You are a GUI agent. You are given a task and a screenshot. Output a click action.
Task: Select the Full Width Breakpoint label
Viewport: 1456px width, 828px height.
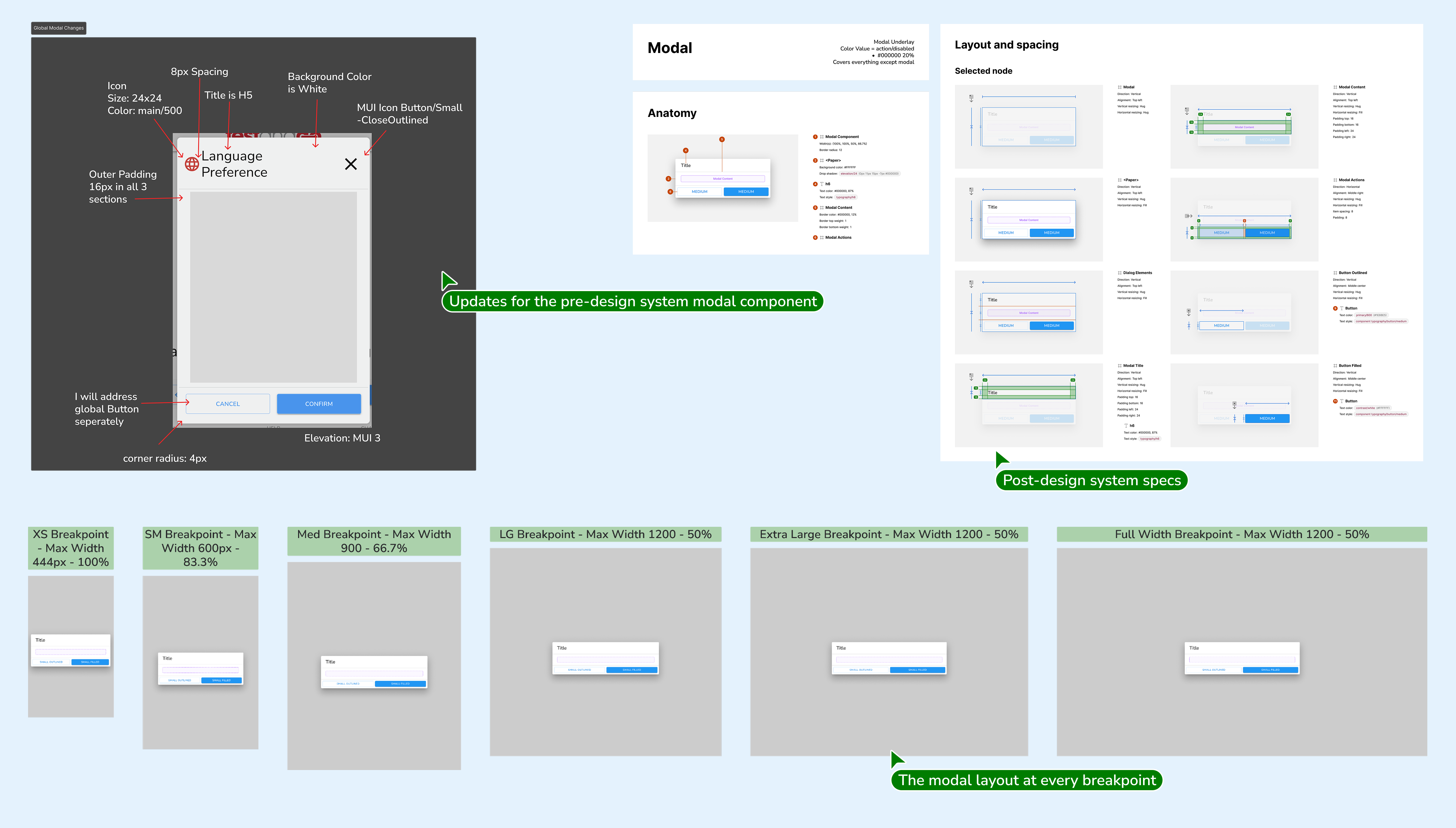(1242, 535)
